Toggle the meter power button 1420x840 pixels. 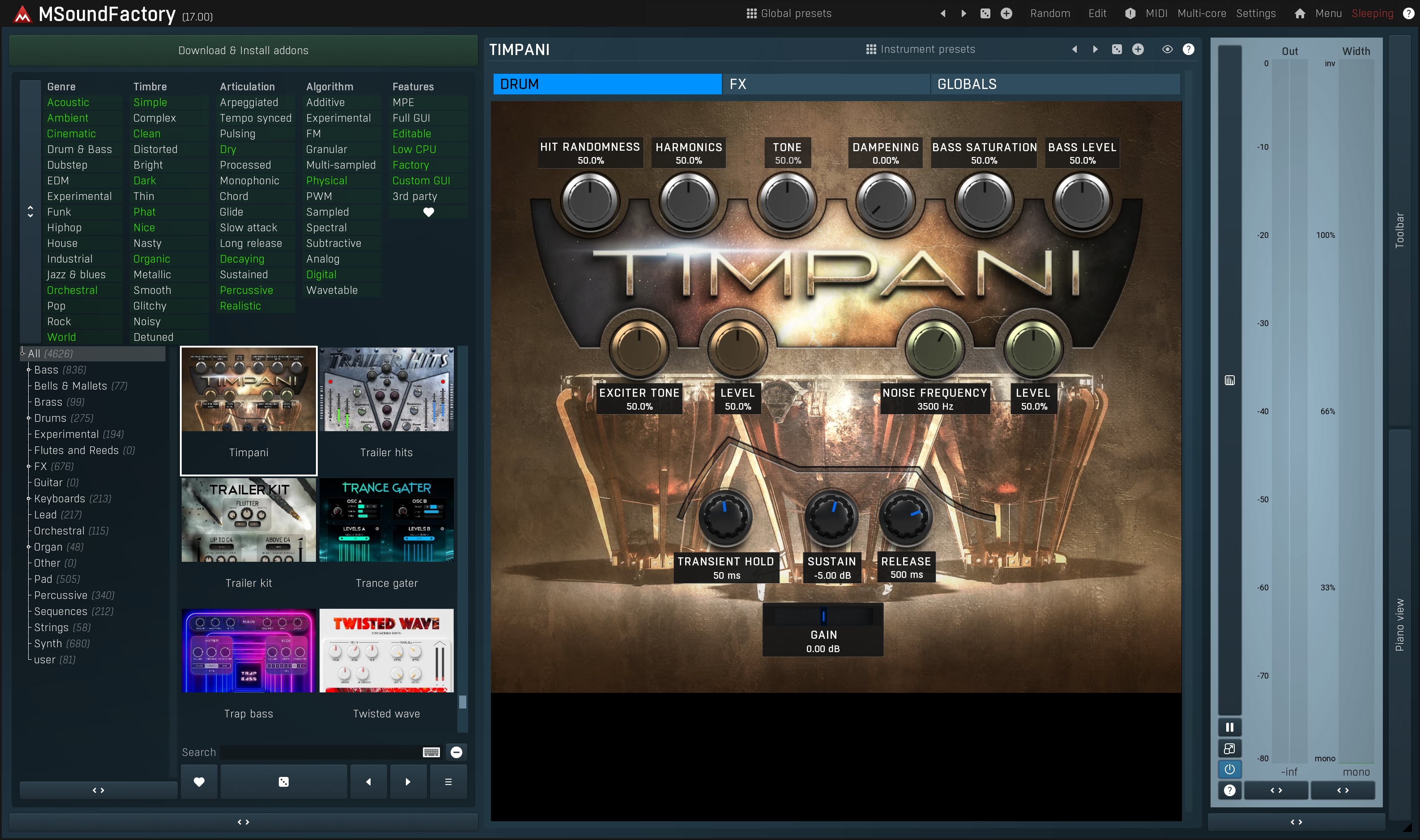[1229, 769]
